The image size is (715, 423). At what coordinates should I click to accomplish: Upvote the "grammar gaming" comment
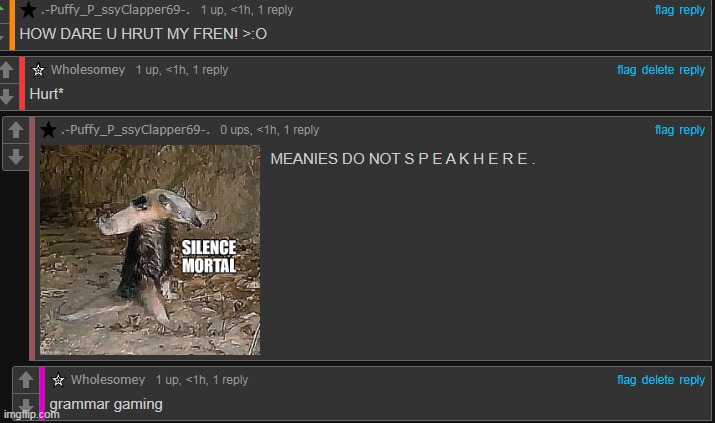click(x=25, y=381)
